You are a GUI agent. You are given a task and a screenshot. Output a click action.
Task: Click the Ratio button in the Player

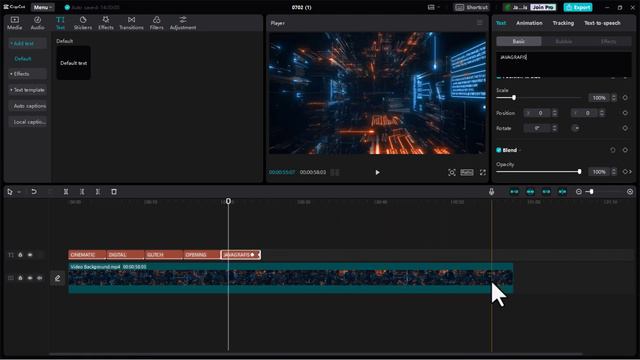pyautogui.click(x=467, y=172)
